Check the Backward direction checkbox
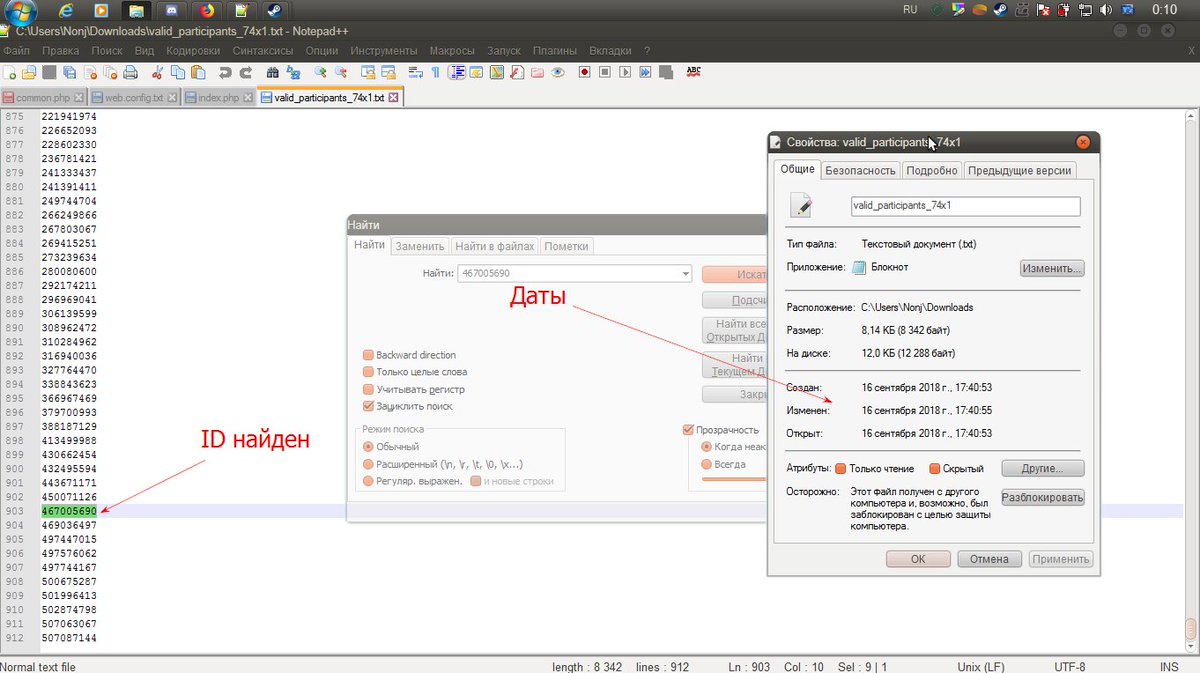Image resolution: width=1200 pixels, height=673 pixels. tap(368, 355)
